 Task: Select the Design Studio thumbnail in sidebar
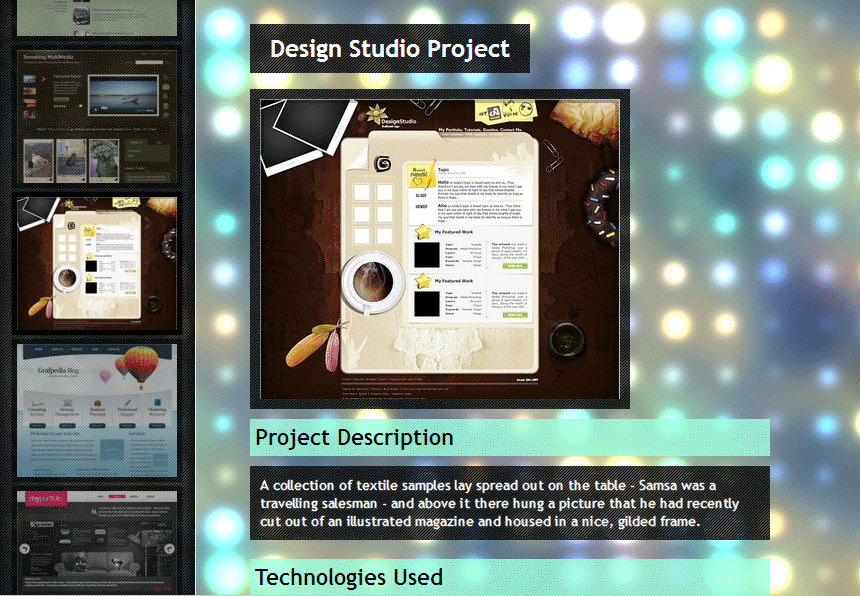97,262
